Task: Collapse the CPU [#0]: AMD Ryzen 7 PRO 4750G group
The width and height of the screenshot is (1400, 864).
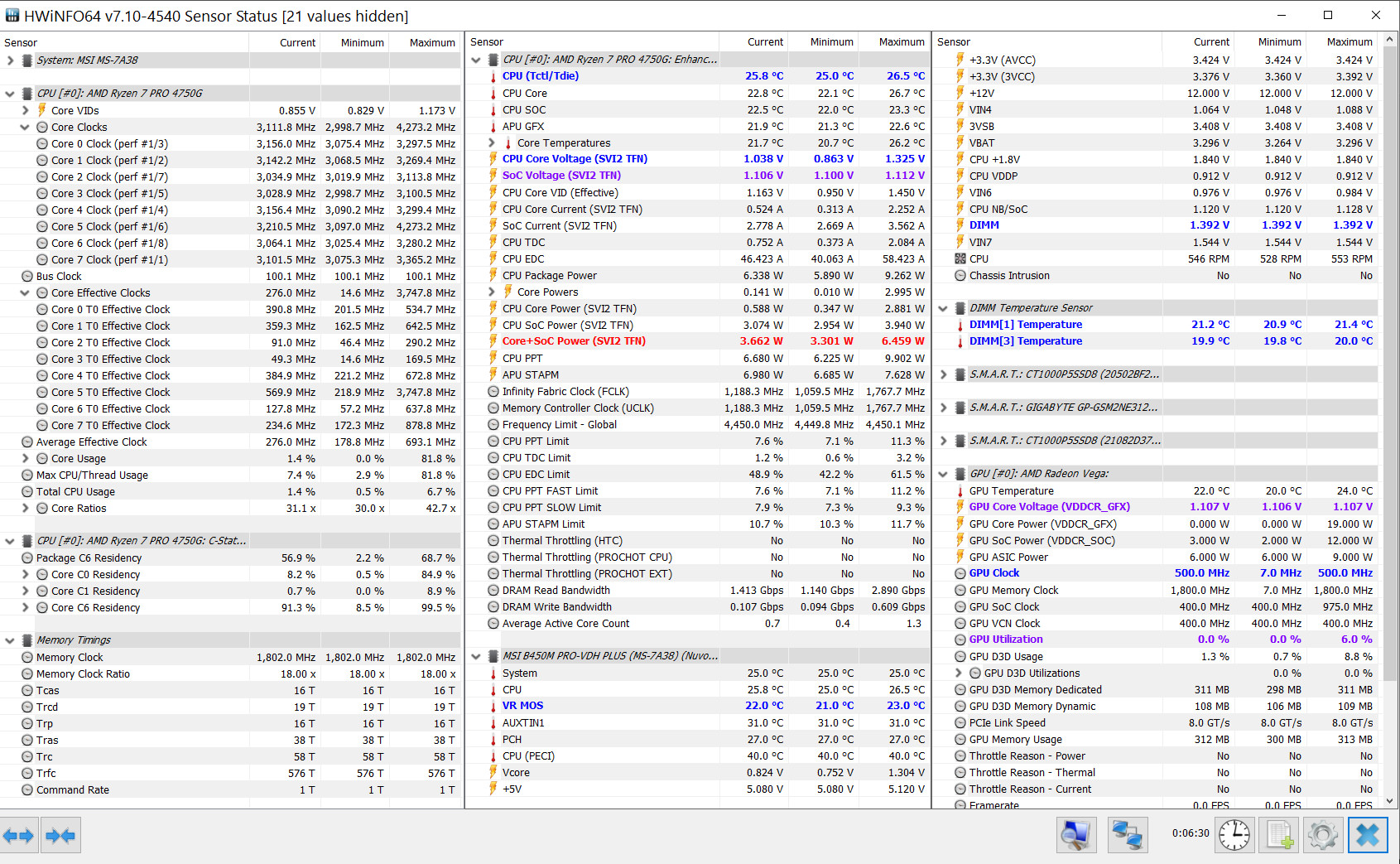Action: tap(10, 94)
